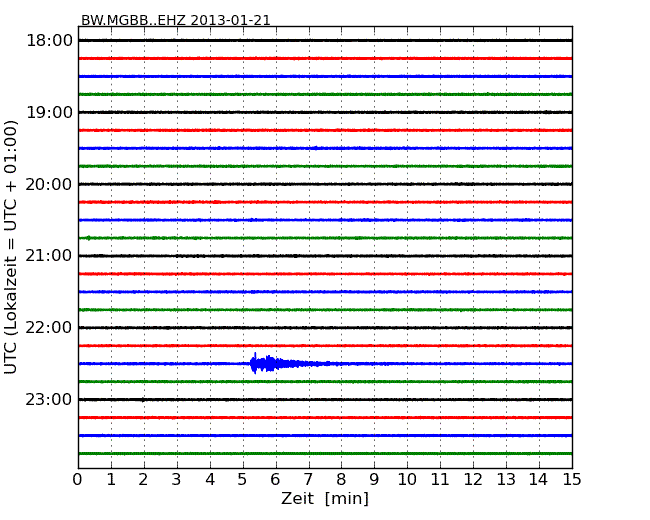Click x-axis tick label 4
This screenshot has width=650, height=520.
pos(210,480)
